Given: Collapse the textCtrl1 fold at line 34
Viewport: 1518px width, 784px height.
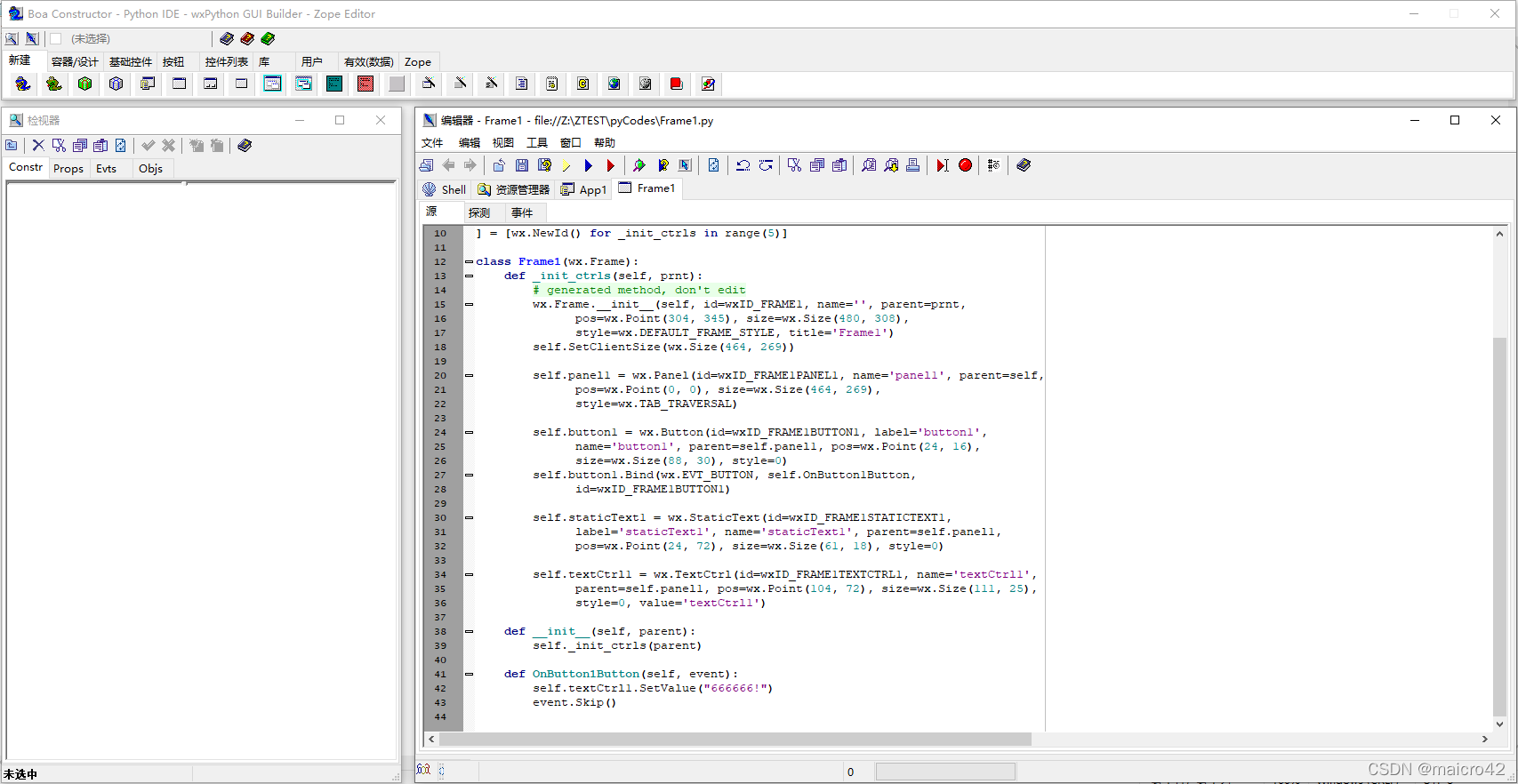Looking at the screenshot, I should coord(469,574).
